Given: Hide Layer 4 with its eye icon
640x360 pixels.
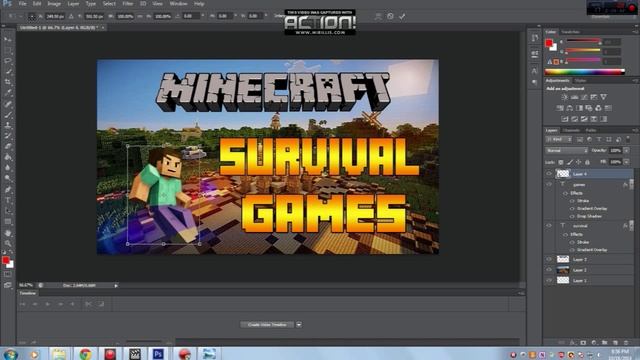Looking at the screenshot, I should click(x=549, y=174).
